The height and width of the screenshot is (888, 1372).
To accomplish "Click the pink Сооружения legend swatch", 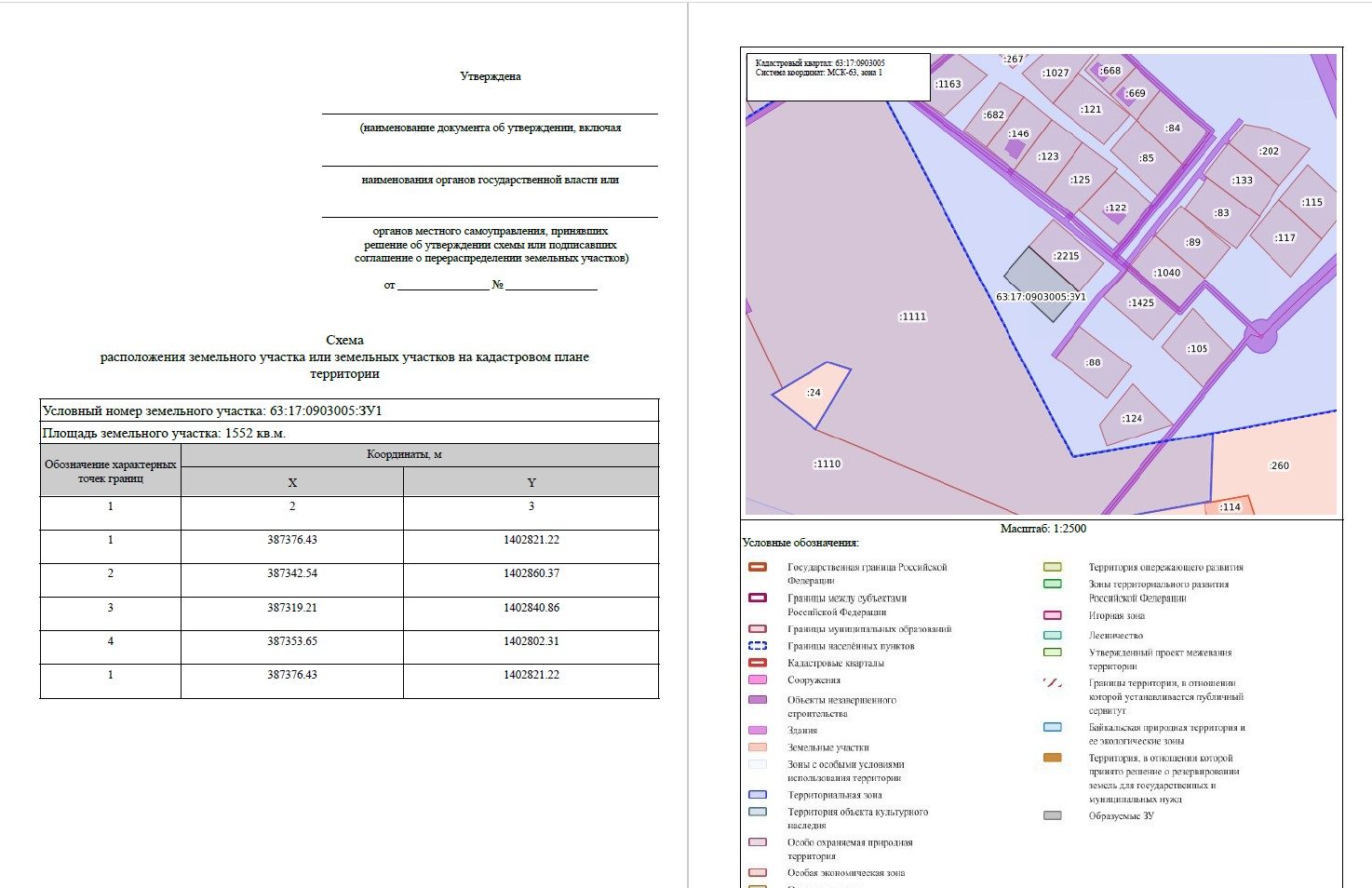I will (758, 679).
